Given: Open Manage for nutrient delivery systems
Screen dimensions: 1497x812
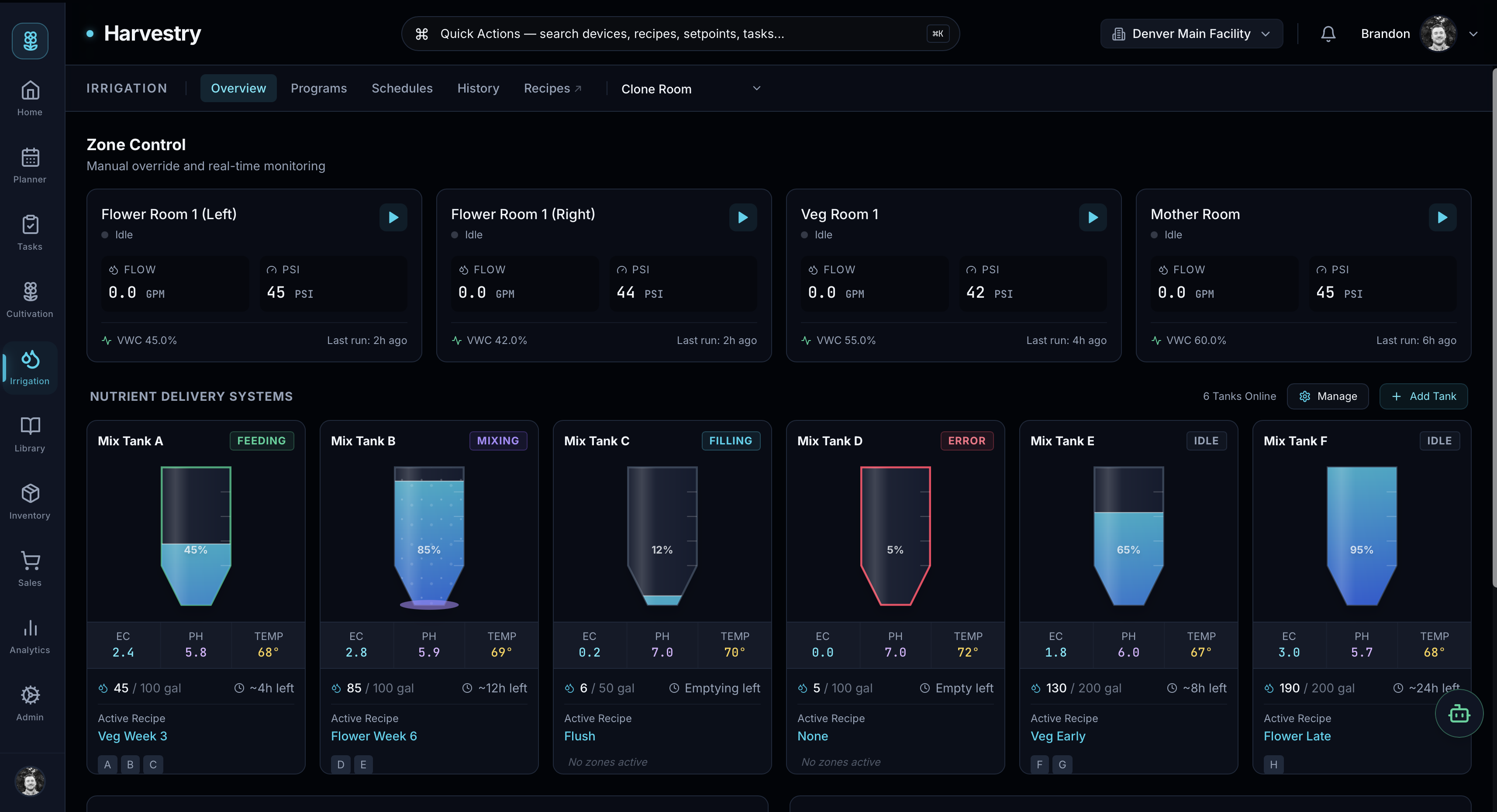Looking at the screenshot, I should tap(1328, 396).
